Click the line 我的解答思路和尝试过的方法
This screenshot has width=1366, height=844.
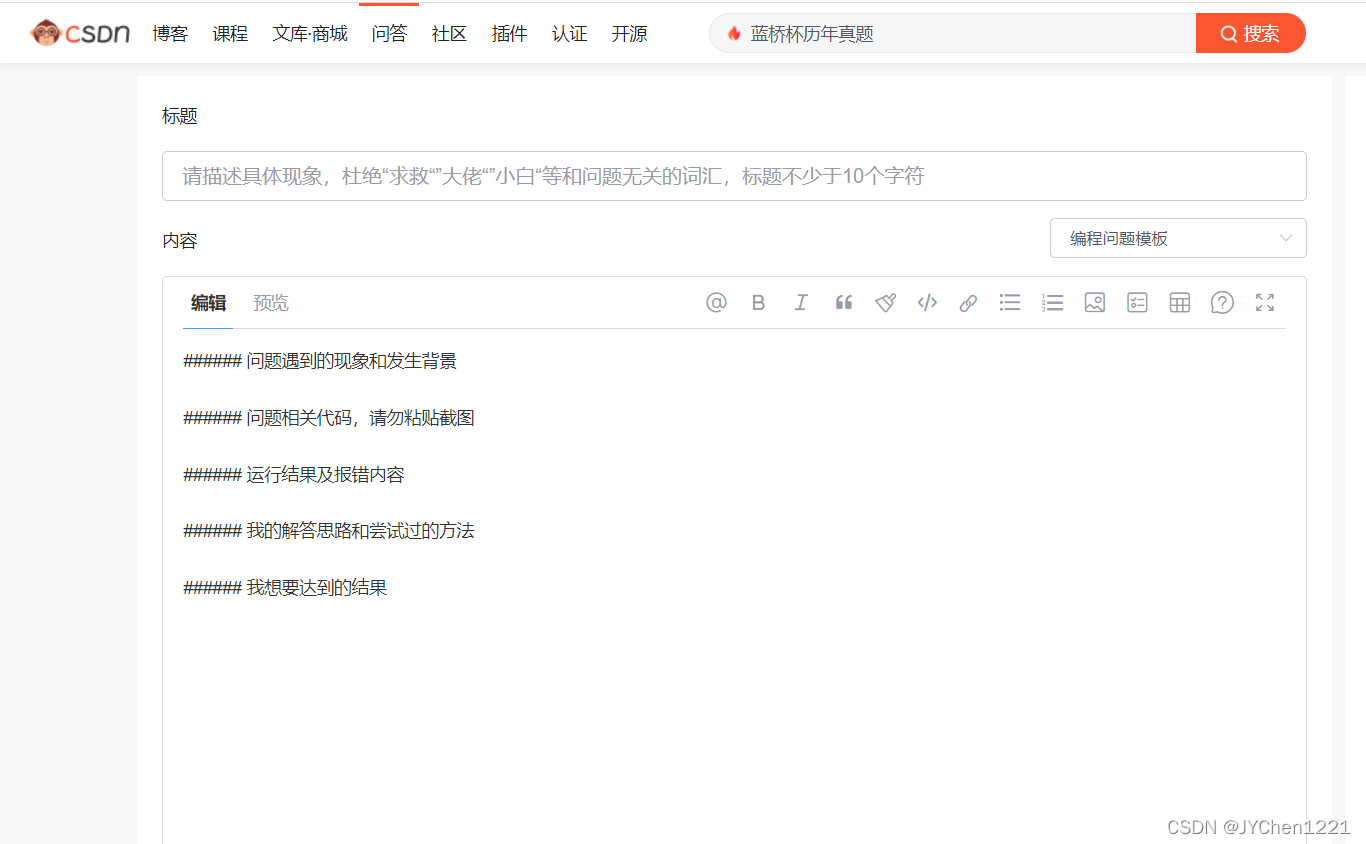(329, 531)
